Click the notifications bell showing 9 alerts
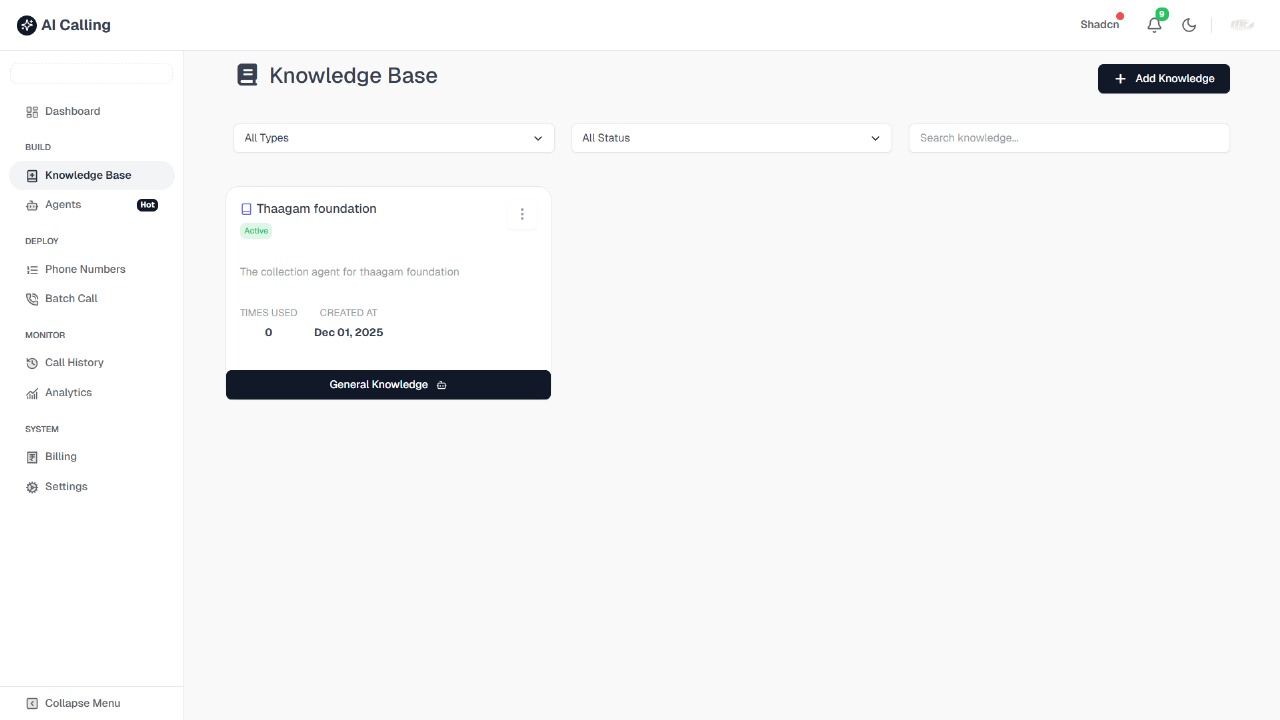The width and height of the screenshot is (1280, 720). (x=1154, y=24)
